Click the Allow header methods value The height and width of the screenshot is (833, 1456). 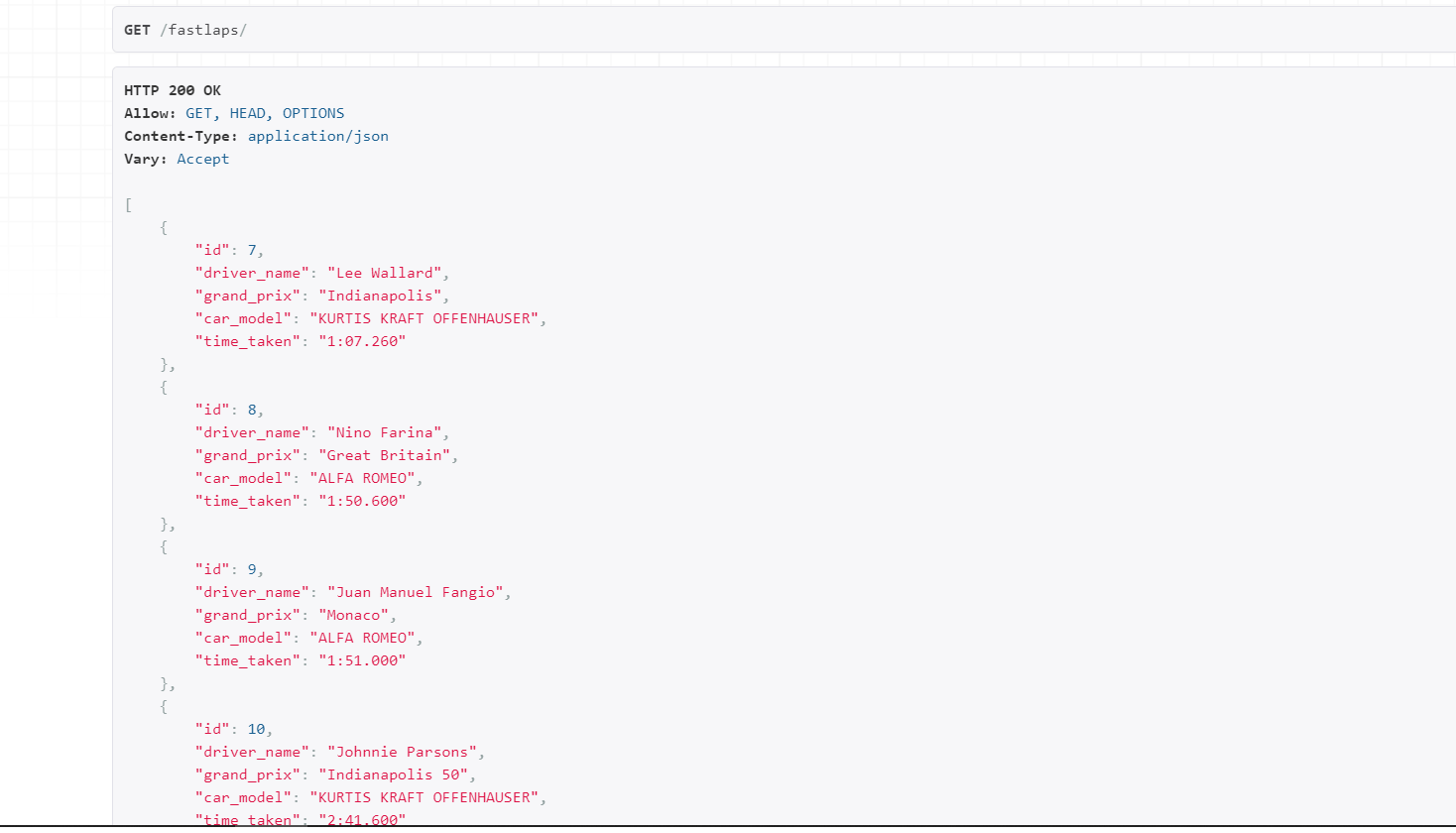265,113
